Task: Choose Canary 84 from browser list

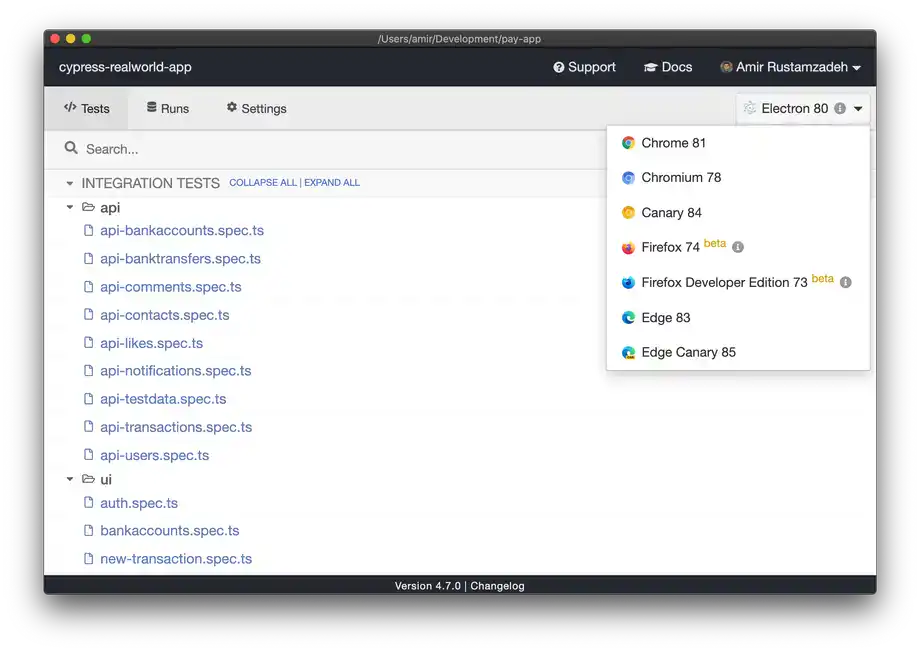Action: click(738, 212)
